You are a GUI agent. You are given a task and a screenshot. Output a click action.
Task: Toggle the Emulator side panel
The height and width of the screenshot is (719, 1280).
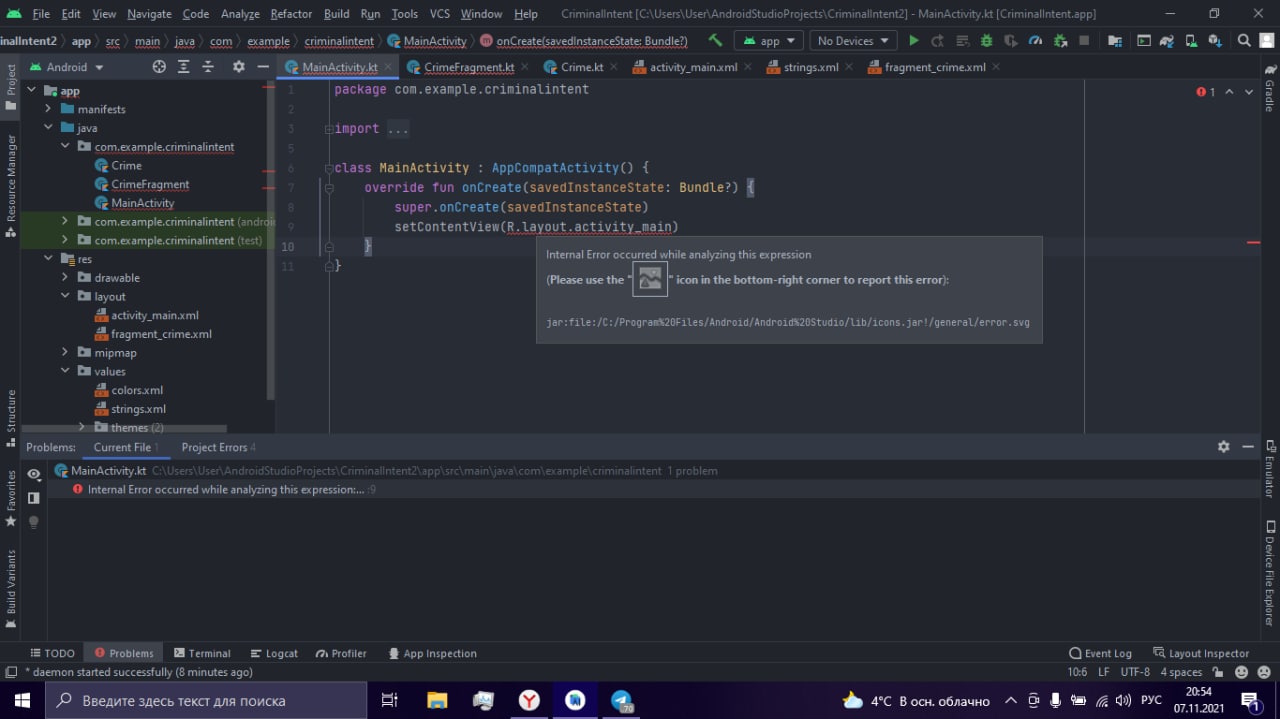pos(1270,469)
